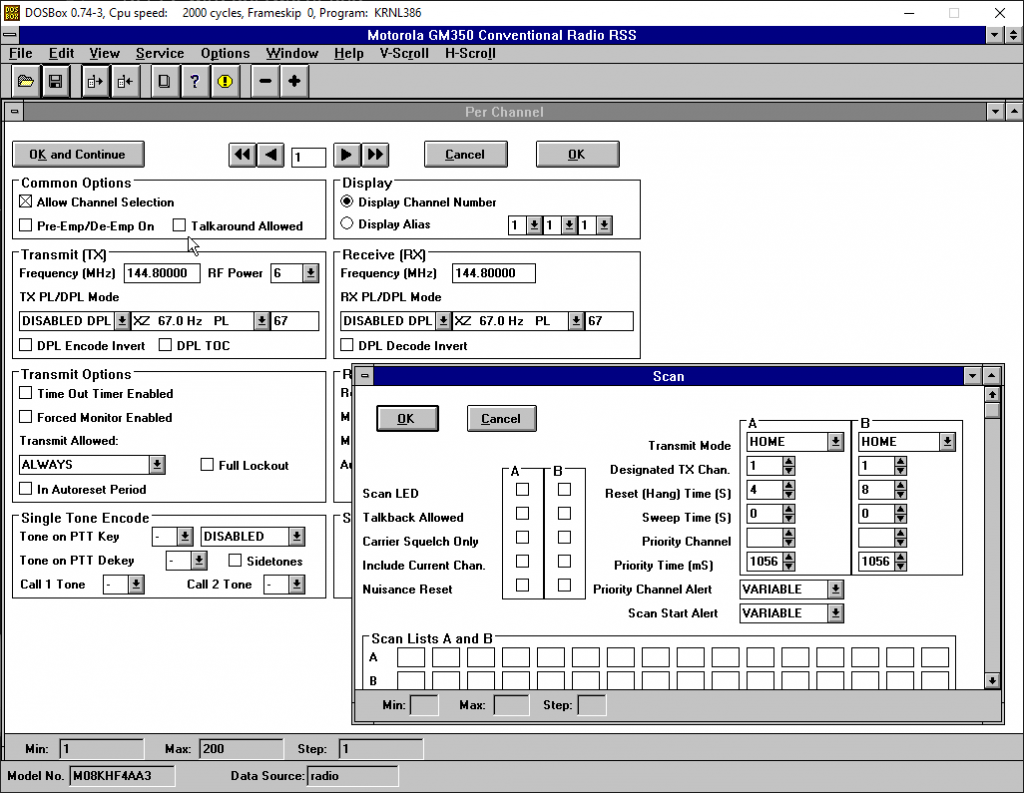Click the write to radio icon
This screenshot has height=793, width=1024.
(x=125, y=82)
